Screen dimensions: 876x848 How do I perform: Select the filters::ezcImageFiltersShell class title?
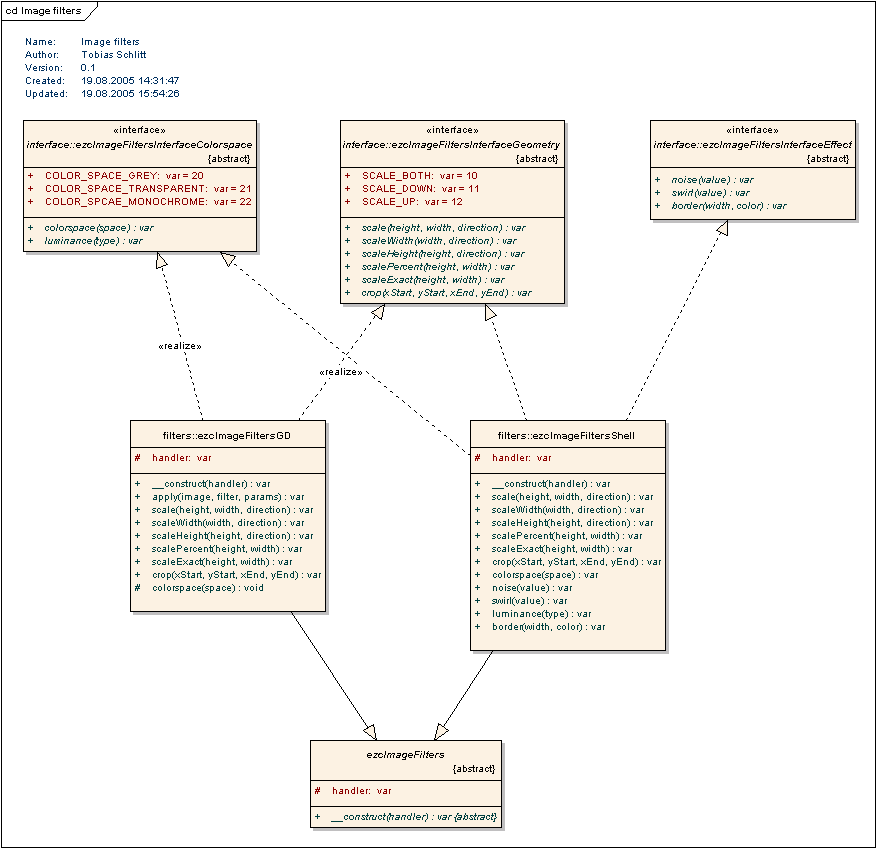click(x=566, y=436)
